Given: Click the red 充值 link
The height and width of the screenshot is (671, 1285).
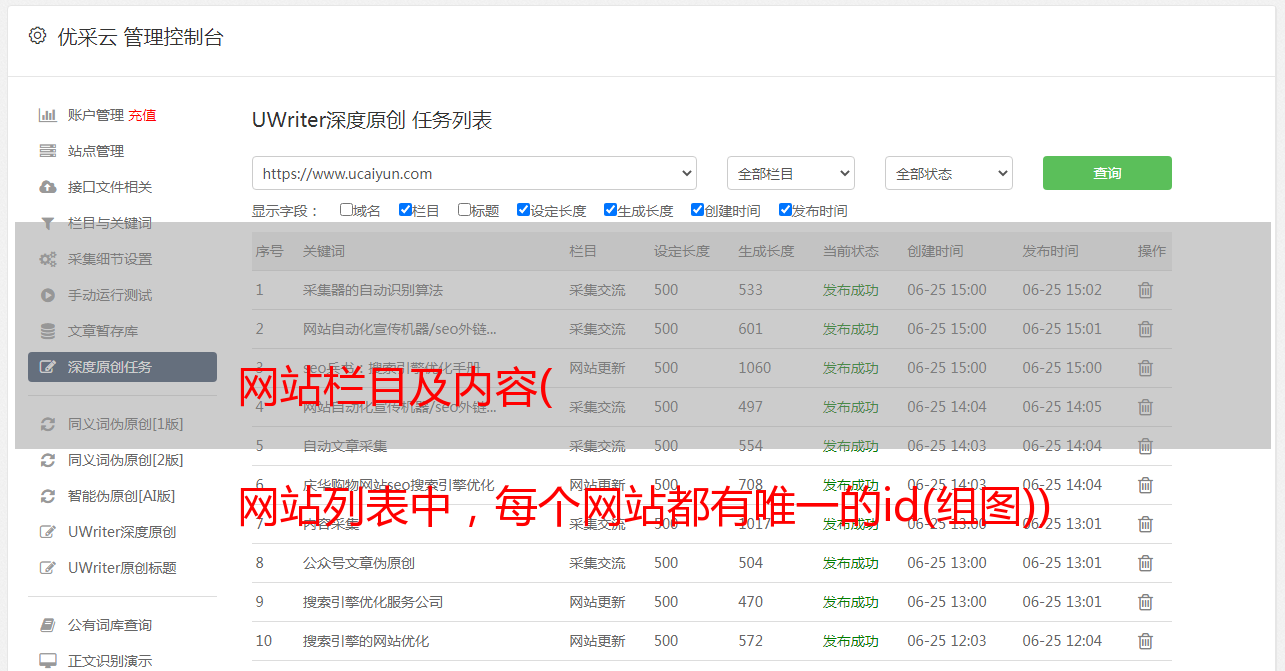Looking at the screenshot, I should (142, 115).
